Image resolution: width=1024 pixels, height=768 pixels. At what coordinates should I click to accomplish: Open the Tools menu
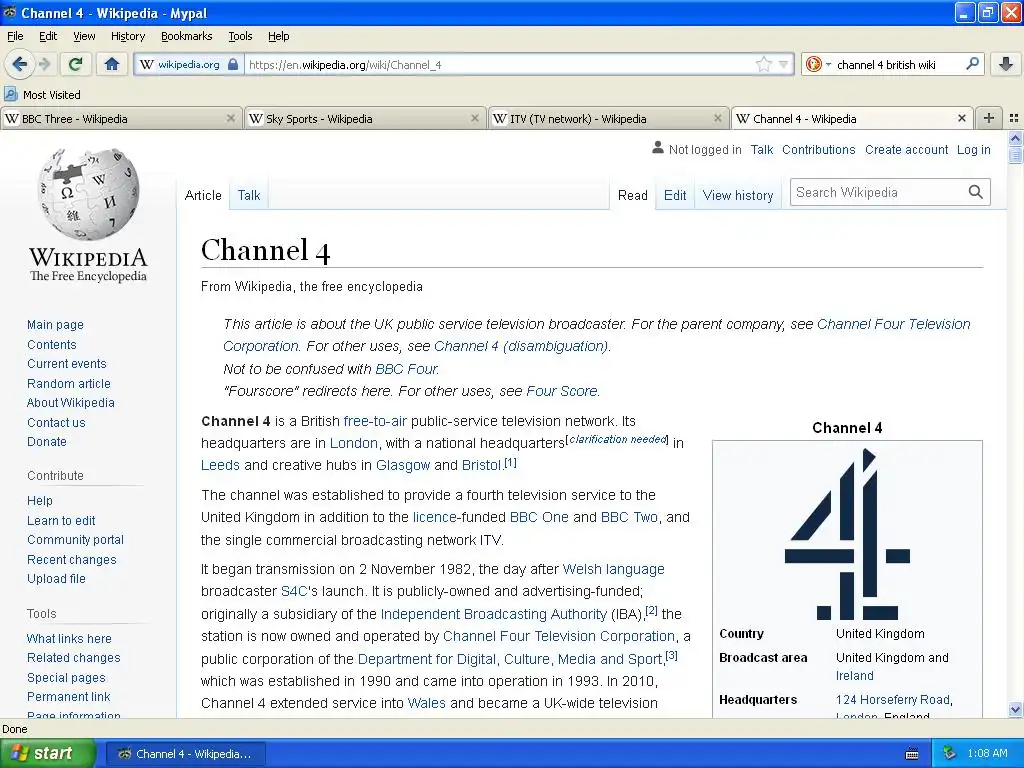click(240, 36)
